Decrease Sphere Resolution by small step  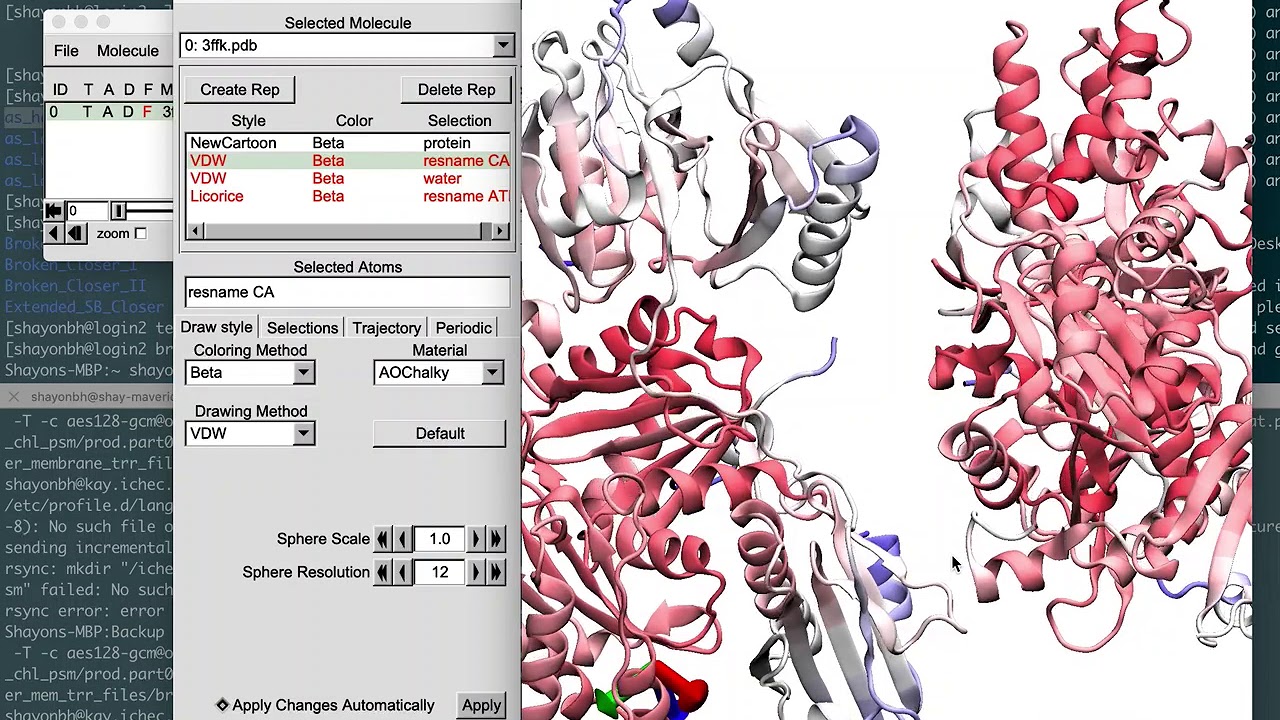coord(402,572)
